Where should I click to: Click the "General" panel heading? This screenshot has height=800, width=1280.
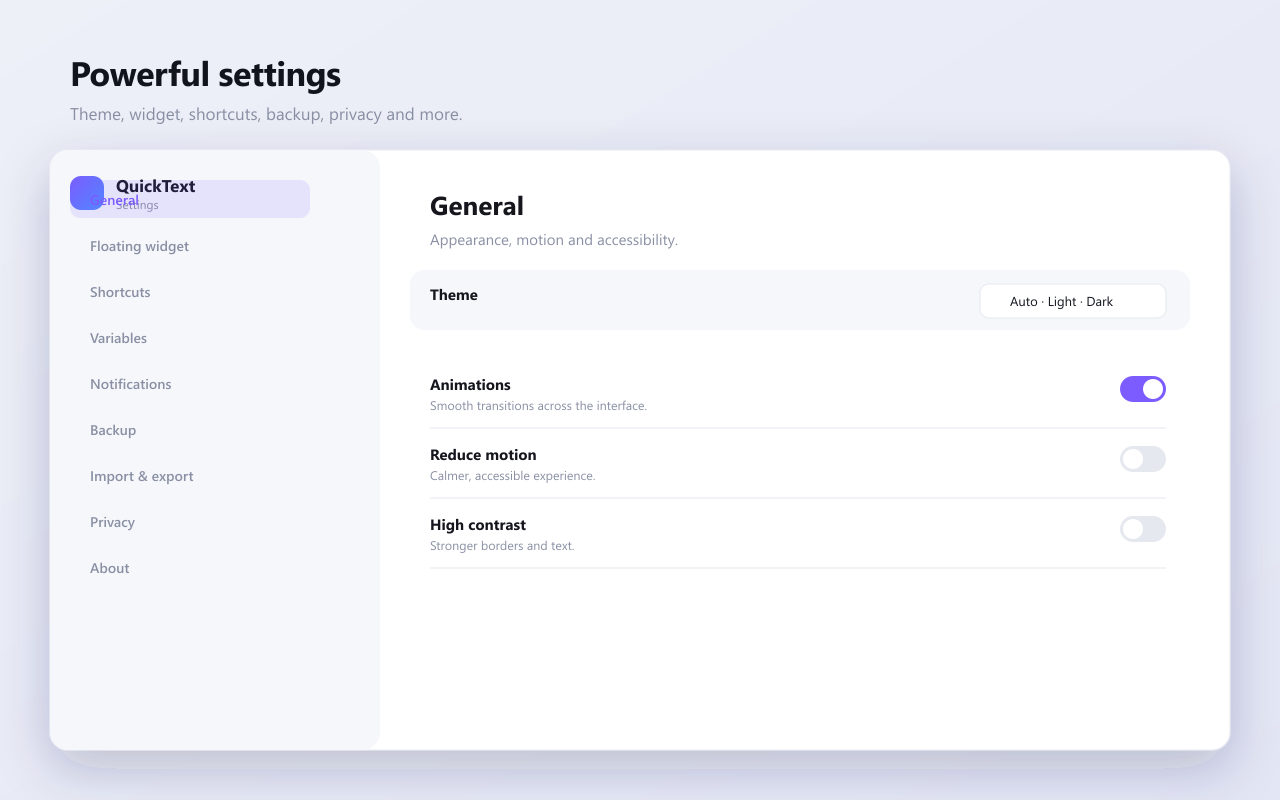[477, 206]
